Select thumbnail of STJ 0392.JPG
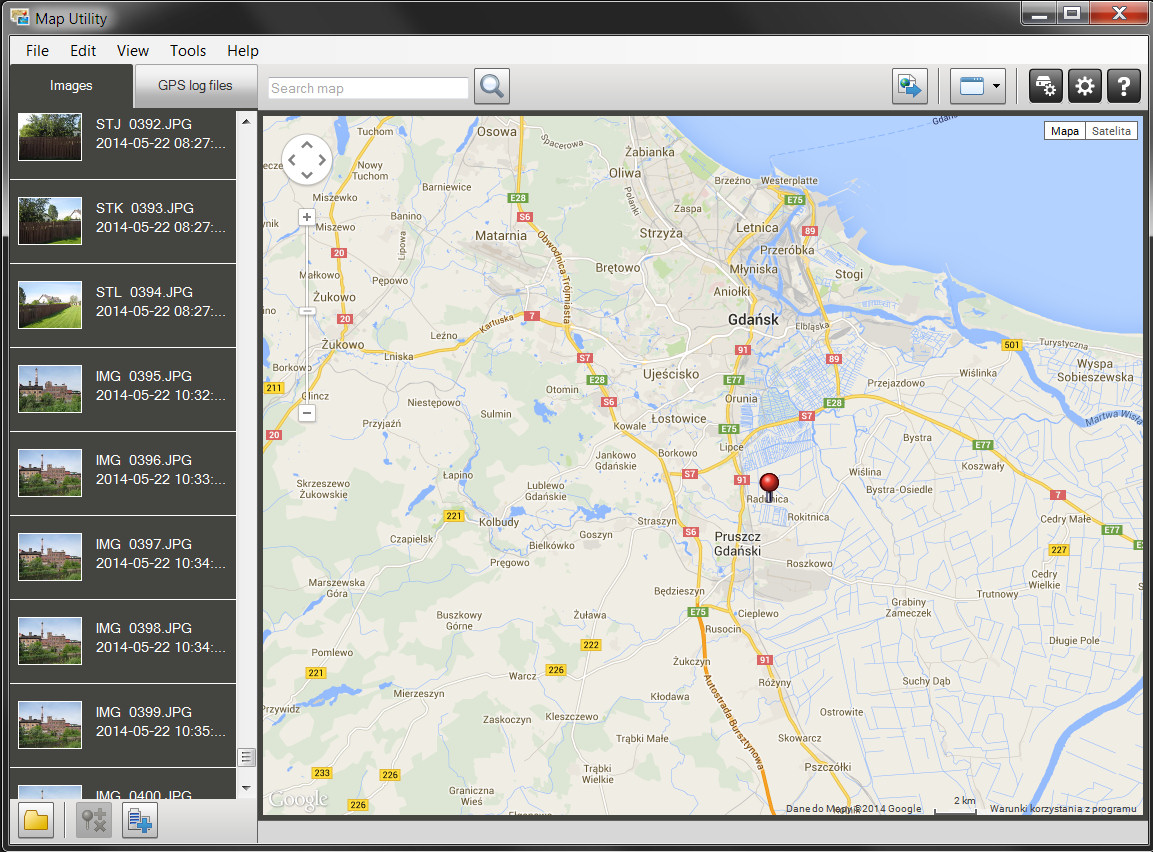The image size is (1153, 852). [50, 137]
